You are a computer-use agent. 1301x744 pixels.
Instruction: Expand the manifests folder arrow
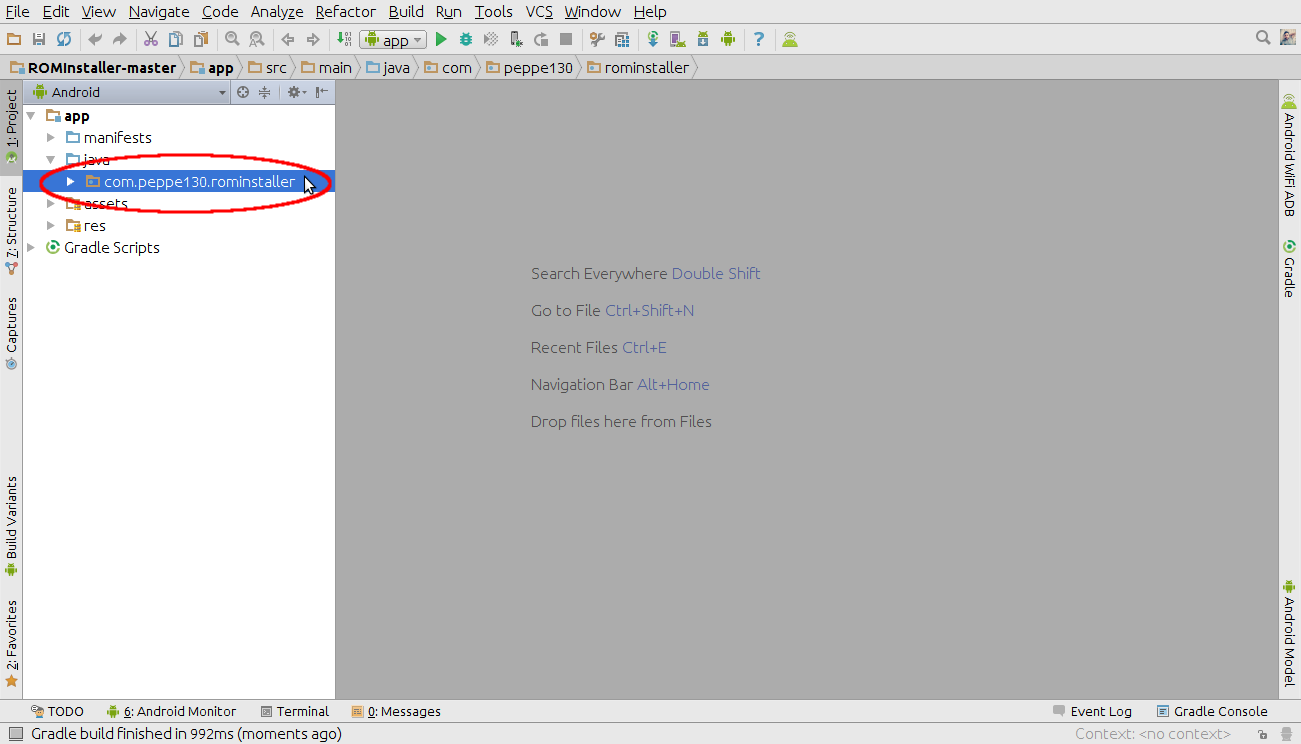[51, 138]
